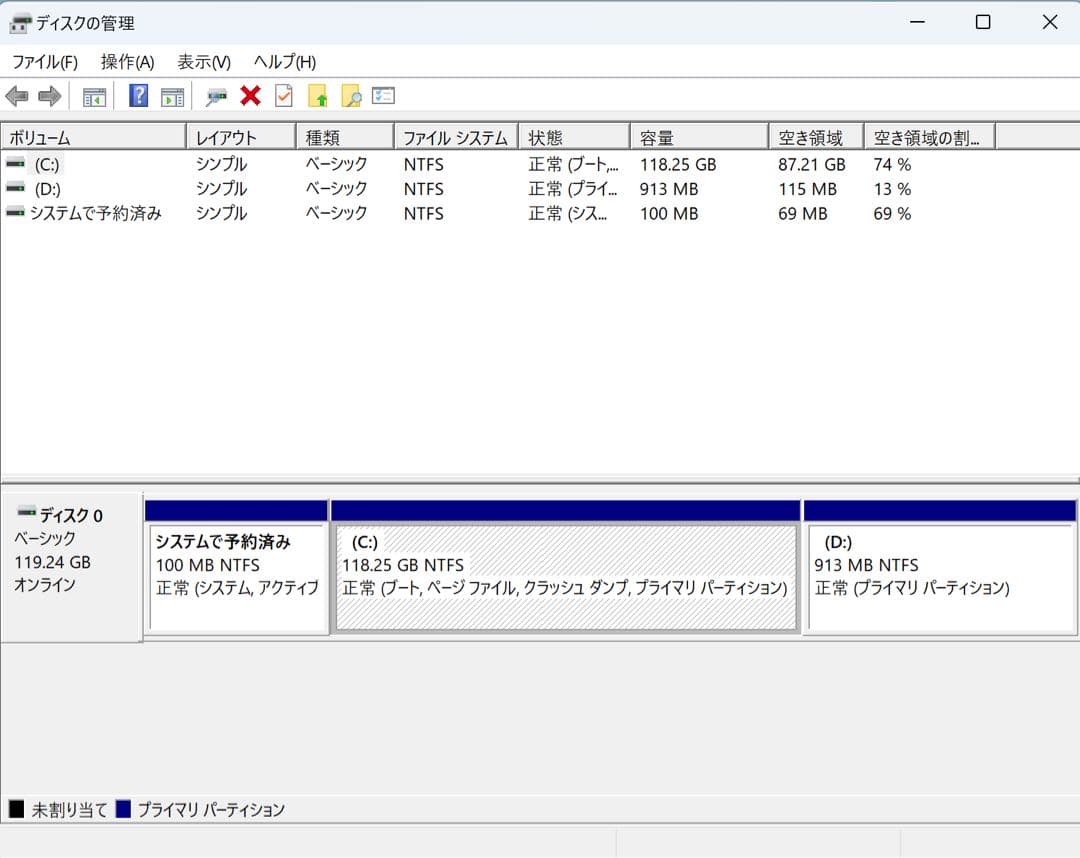Image resolution: width=1080 pixels, height=858 pixels.
Task: Click the 13 % free percentage cell
Action: [892, 189]
